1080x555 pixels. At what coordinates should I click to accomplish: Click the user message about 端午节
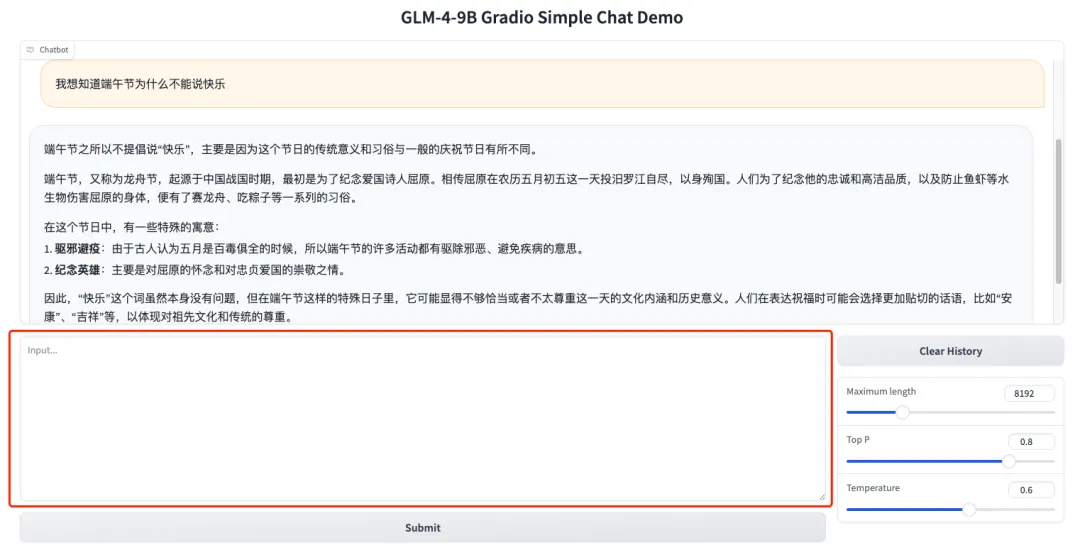point(140,84)
